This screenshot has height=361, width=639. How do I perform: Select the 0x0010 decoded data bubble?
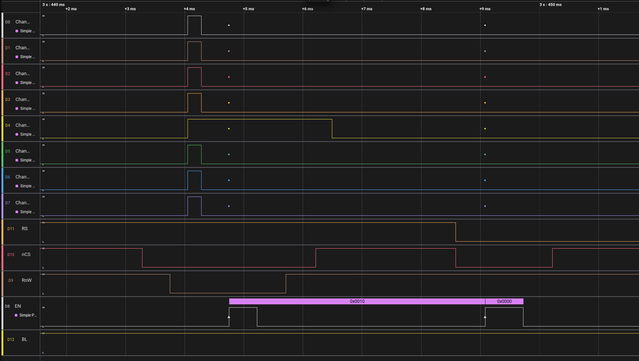coord(357,302)
